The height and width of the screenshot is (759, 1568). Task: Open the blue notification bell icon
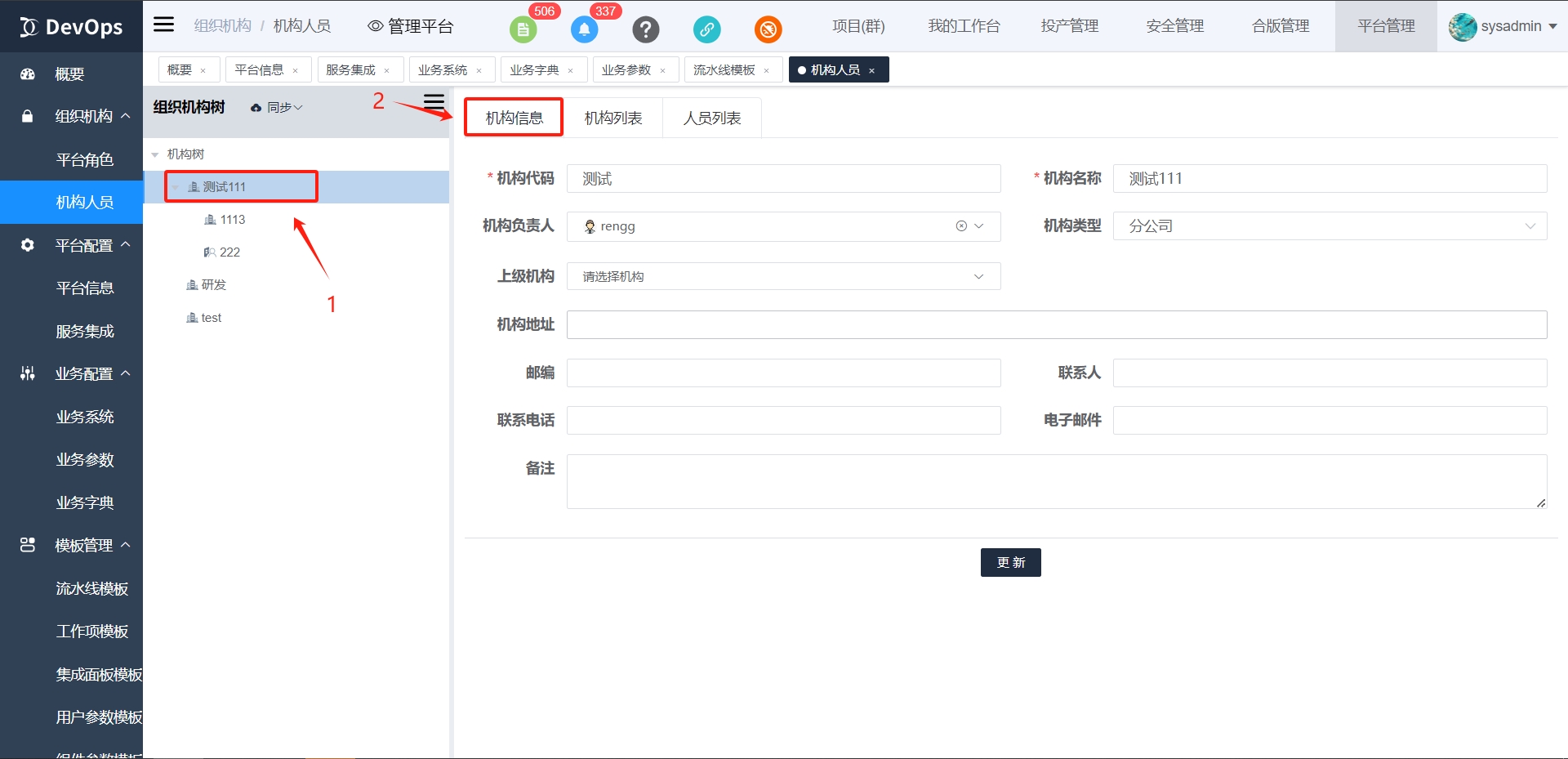[x=584, y=30]
